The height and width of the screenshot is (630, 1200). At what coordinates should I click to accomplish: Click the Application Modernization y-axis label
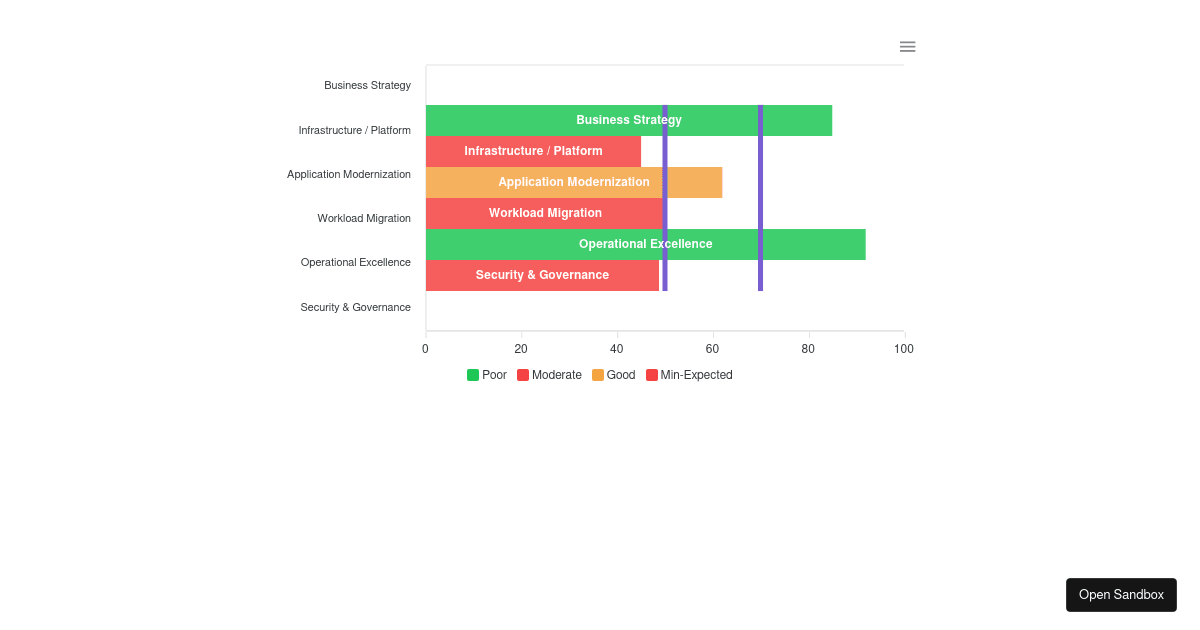click(x=349, y=174)
